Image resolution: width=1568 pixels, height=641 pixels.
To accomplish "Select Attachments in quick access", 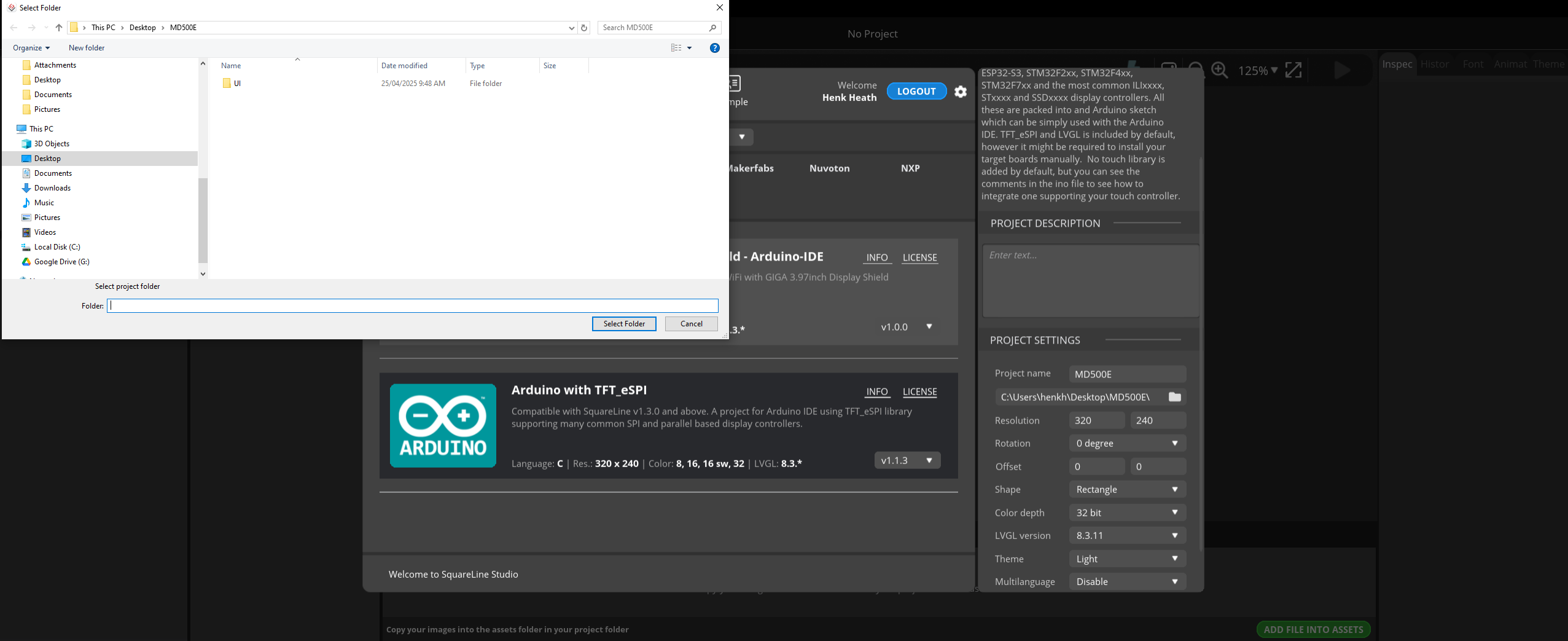I will coord(55,65).
